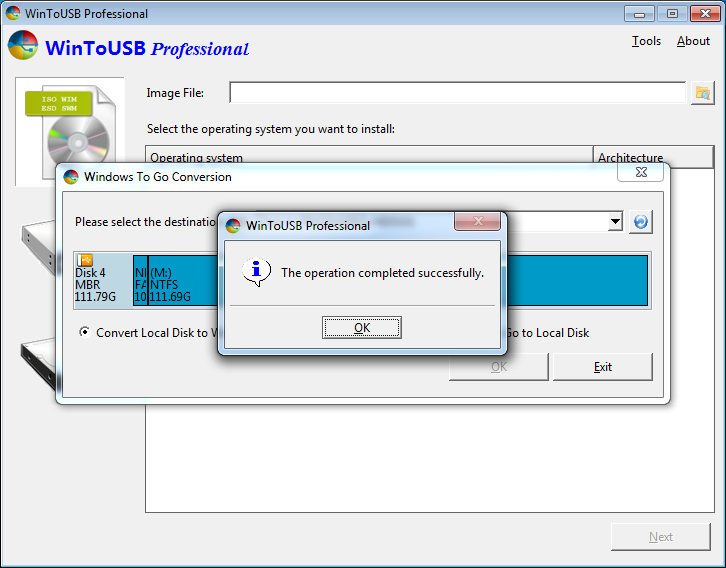Maximize the WinToUSB Professional main window
Image resolution: width=726 pixels, height=568 pixels.
pyautogui.click(x=672, y=14)
